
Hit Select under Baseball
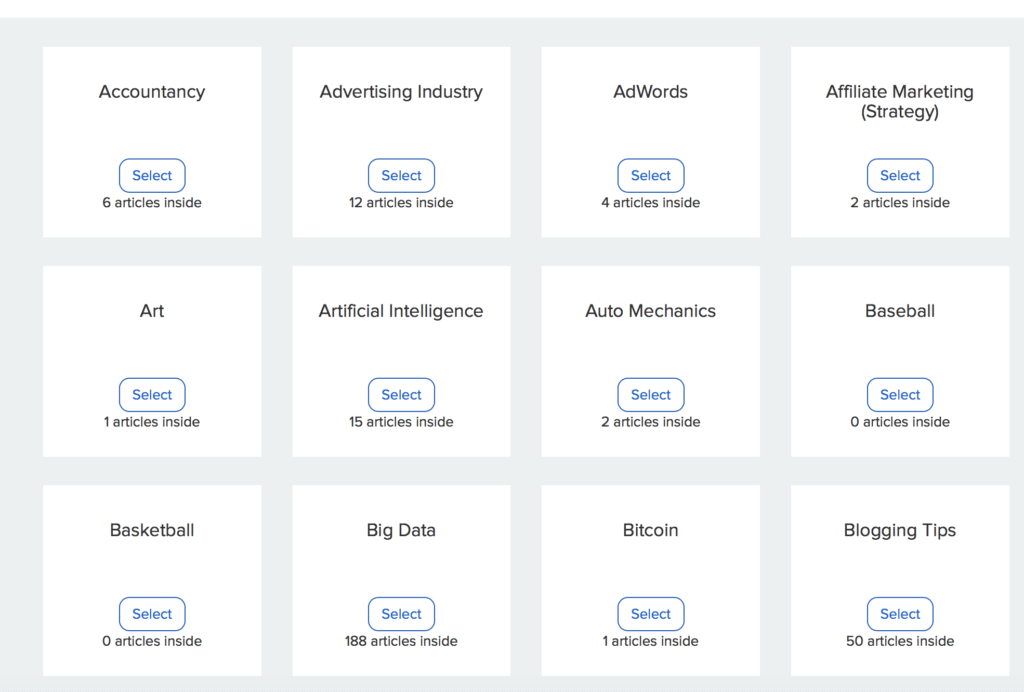[900, 395]
